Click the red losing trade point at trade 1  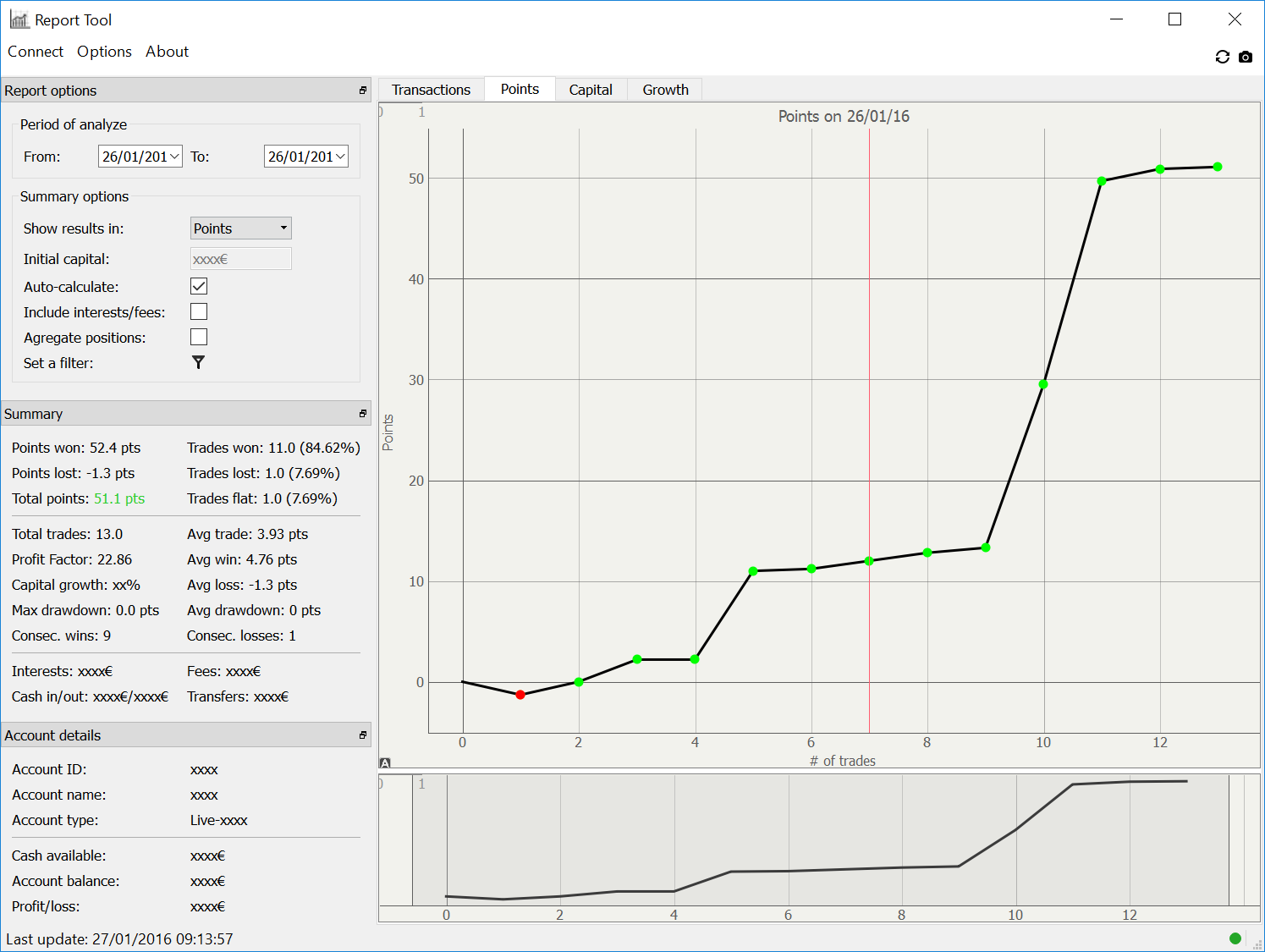coord(520,695)
